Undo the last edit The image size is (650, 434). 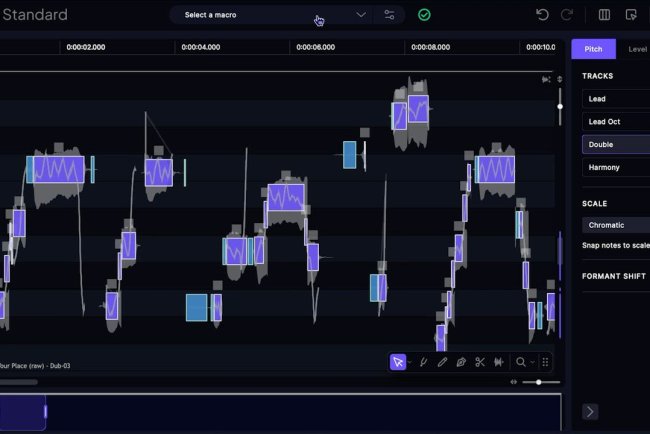[x=542, y=15]
